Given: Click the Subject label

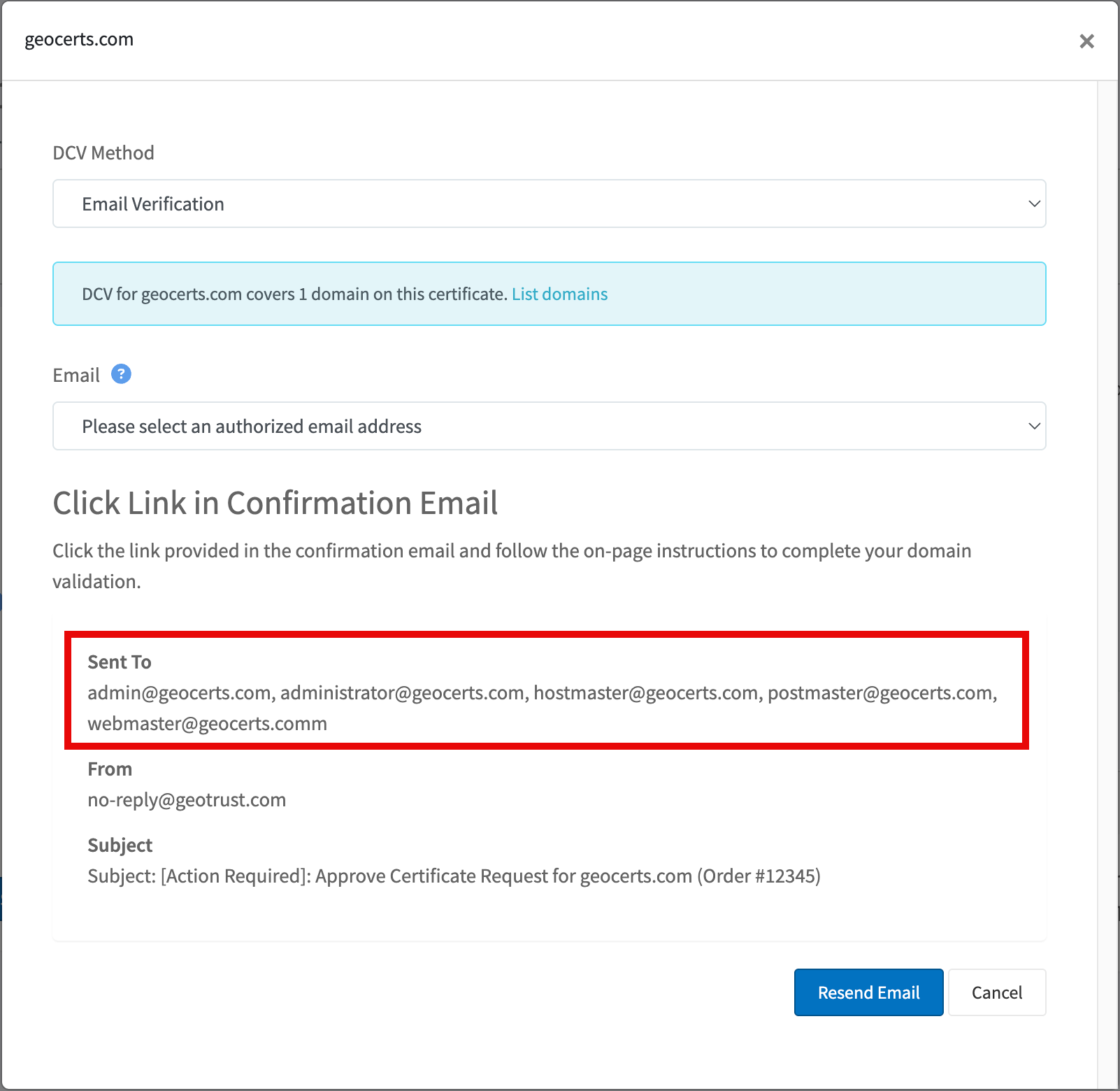Looking at the screenshot, I should click(120, 845).
